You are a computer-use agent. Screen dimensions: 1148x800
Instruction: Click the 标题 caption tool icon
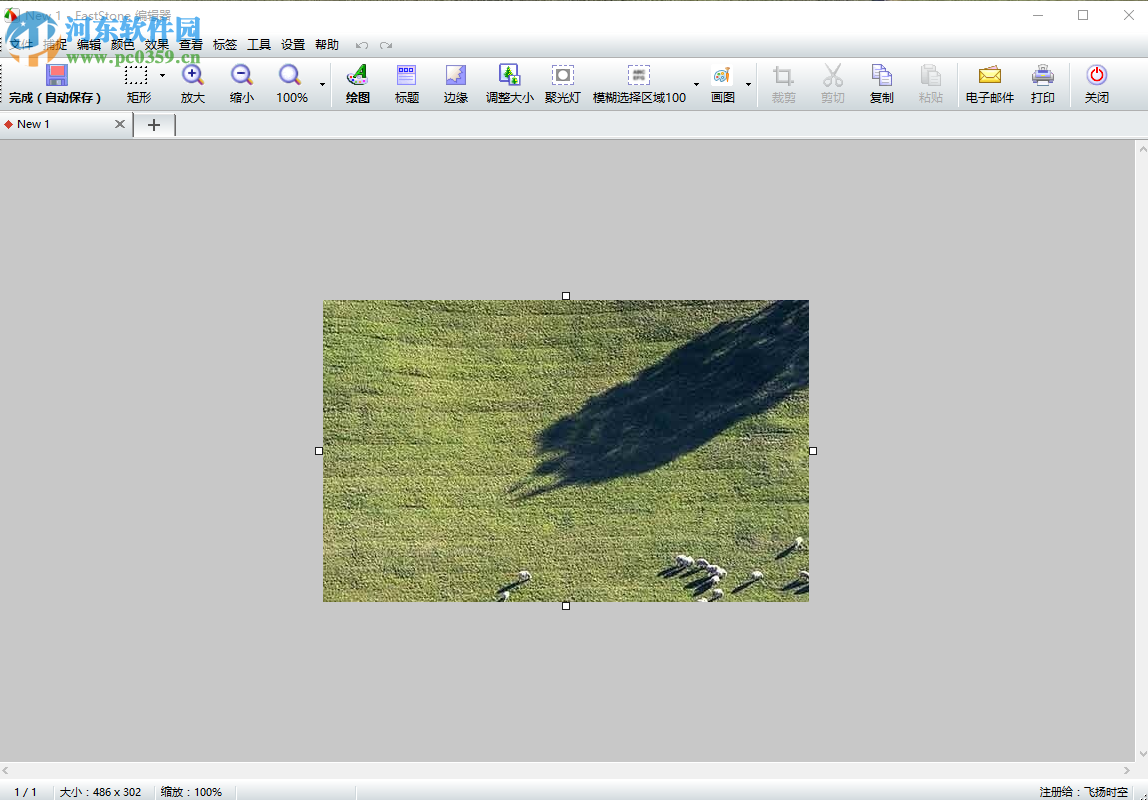coord(406,76)
